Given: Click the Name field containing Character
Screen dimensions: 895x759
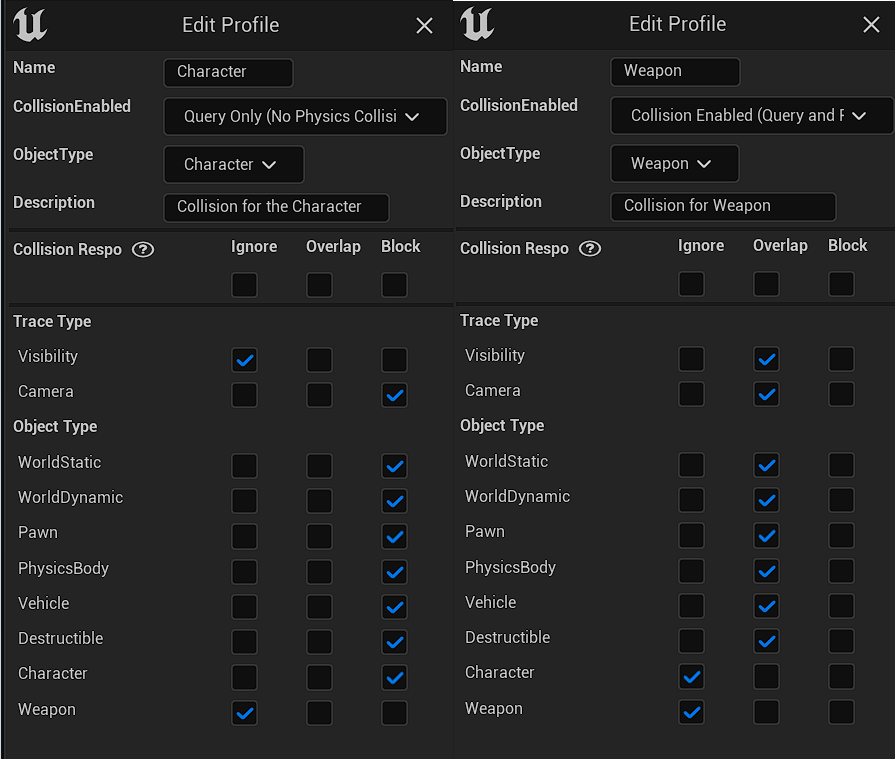Looking at the screenshot, I should (228, 72).
